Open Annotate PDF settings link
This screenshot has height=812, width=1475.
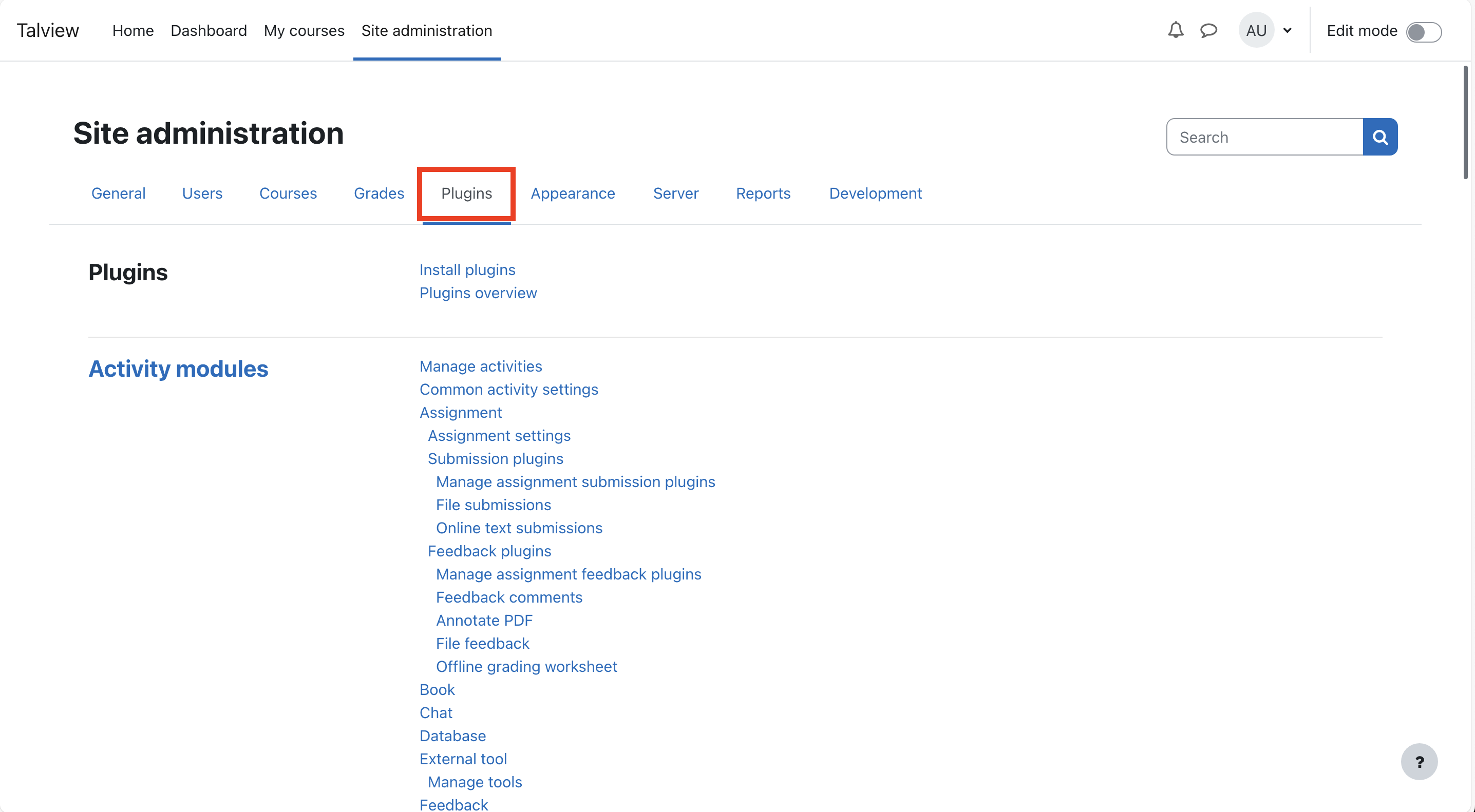point(484,621)
